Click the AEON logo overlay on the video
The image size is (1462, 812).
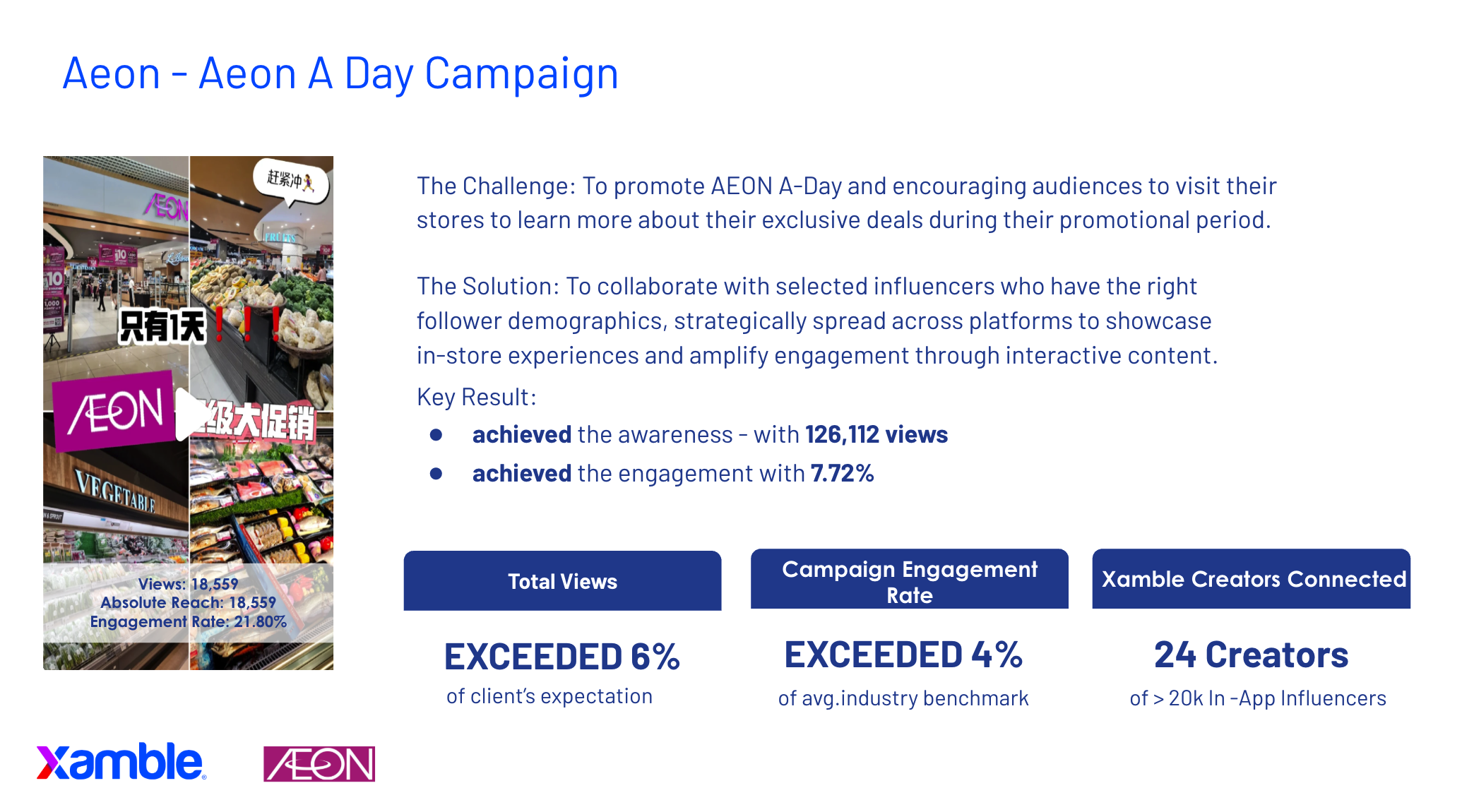(114, 411)
